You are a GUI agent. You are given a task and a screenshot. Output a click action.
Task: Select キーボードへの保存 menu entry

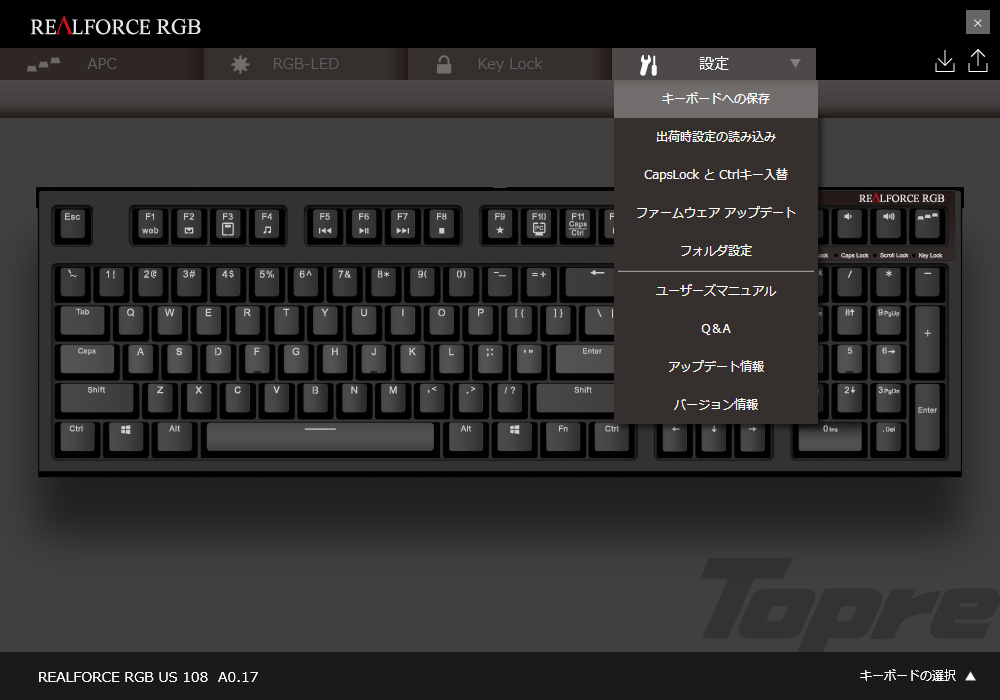coord(716,99)
